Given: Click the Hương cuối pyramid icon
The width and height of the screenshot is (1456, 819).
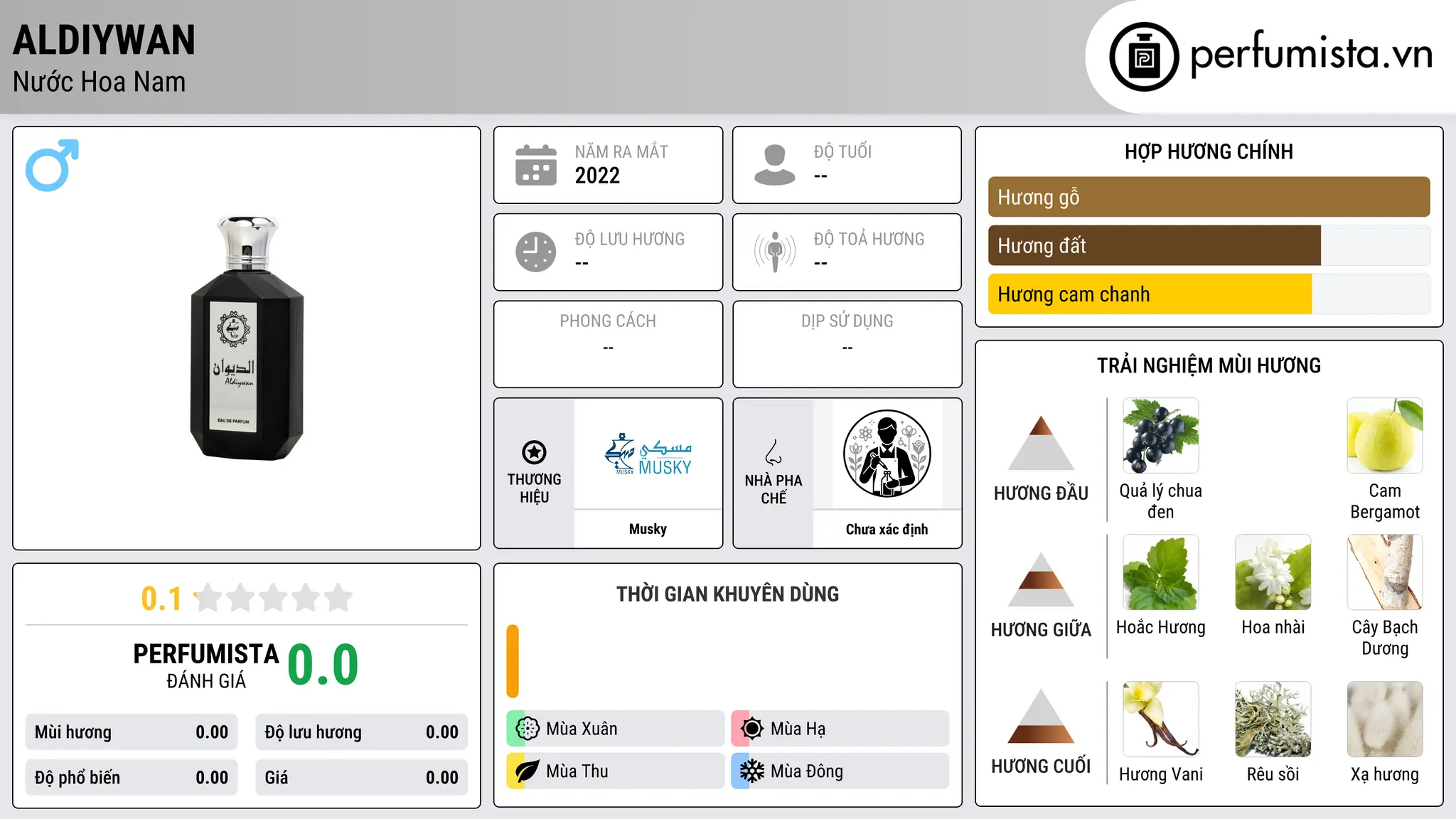Looking at the screenshot, I should 1041,716.
